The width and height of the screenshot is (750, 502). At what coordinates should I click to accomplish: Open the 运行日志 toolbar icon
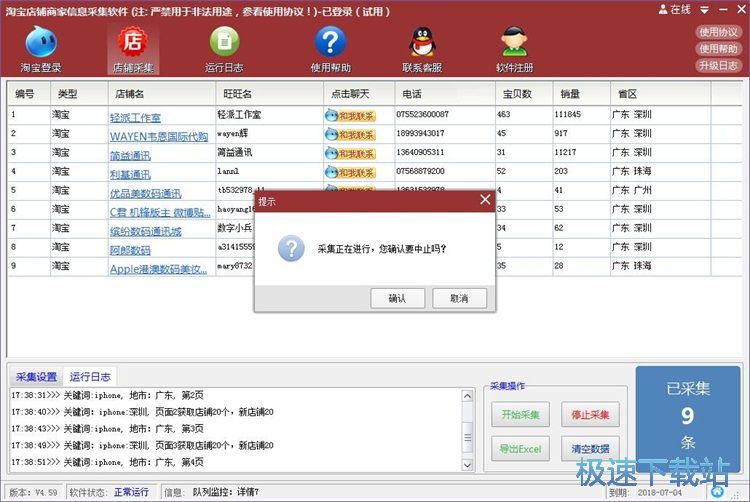[224, 49]
